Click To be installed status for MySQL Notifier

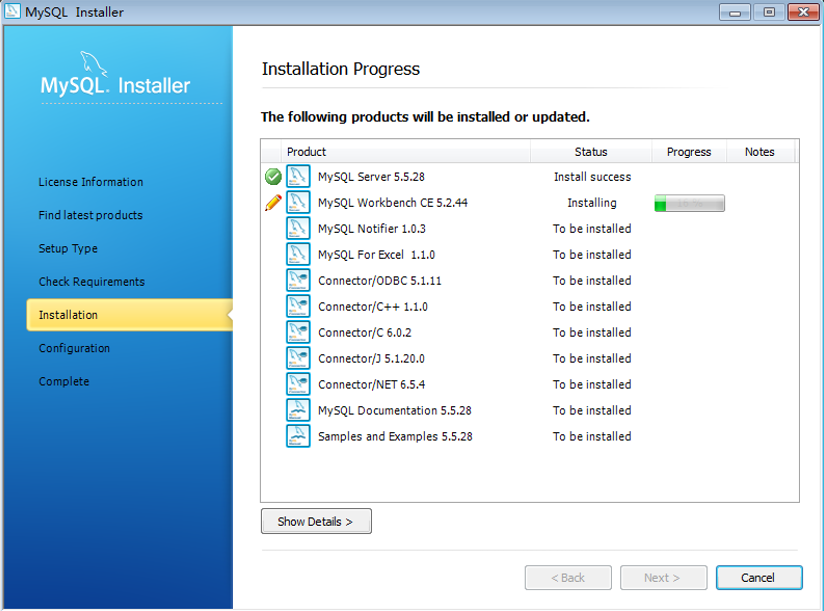pos(592,229)
